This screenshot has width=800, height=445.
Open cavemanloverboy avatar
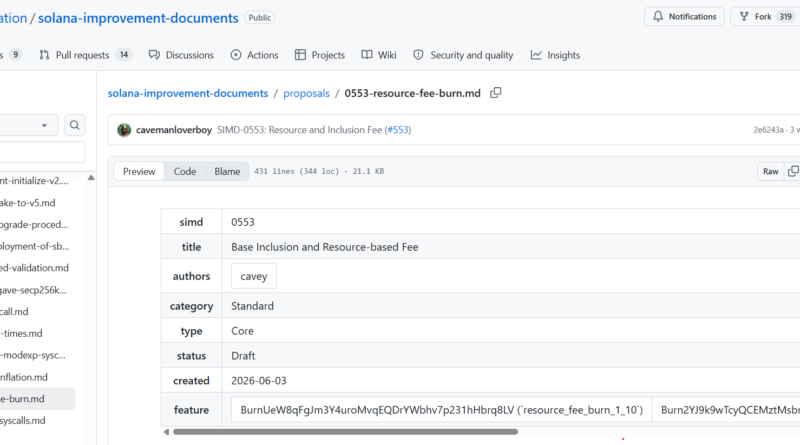[x=124, y=130]
